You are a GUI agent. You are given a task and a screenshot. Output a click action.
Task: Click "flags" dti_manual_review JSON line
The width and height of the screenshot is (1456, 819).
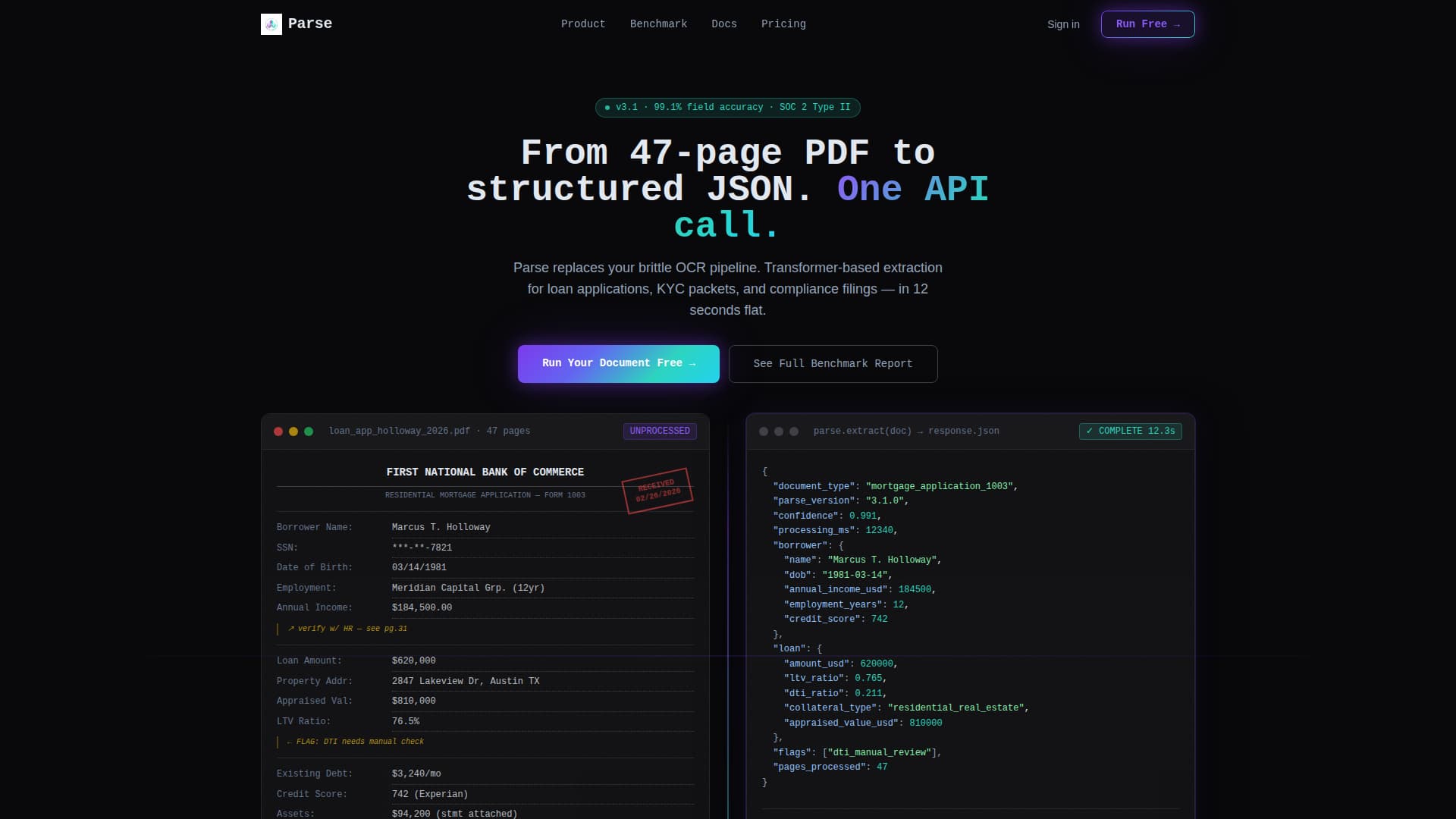coord(858,753)
